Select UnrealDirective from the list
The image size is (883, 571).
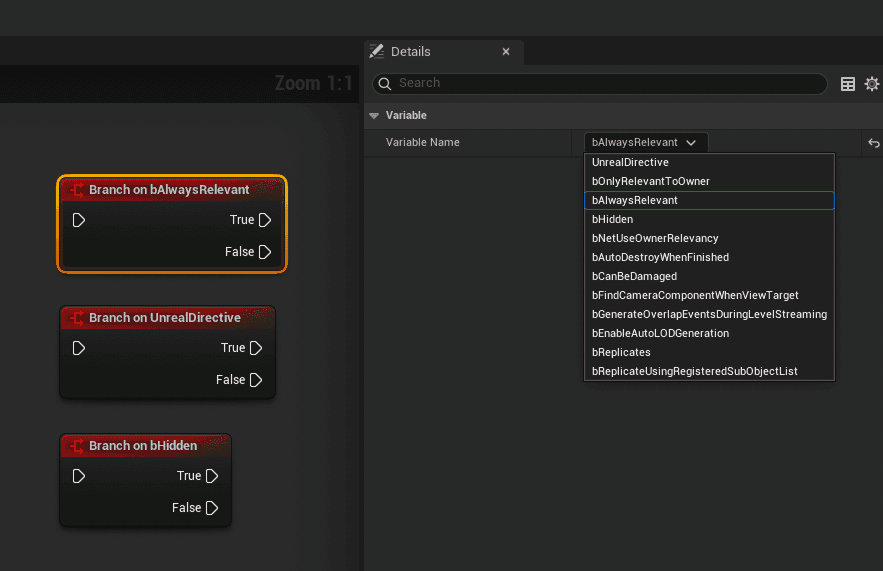coord(709,162)
